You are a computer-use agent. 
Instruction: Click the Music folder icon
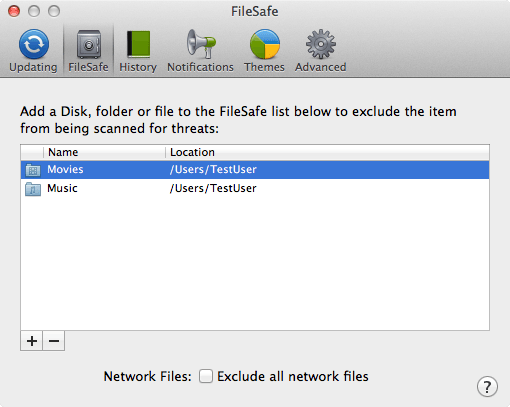tap(33, 189)
